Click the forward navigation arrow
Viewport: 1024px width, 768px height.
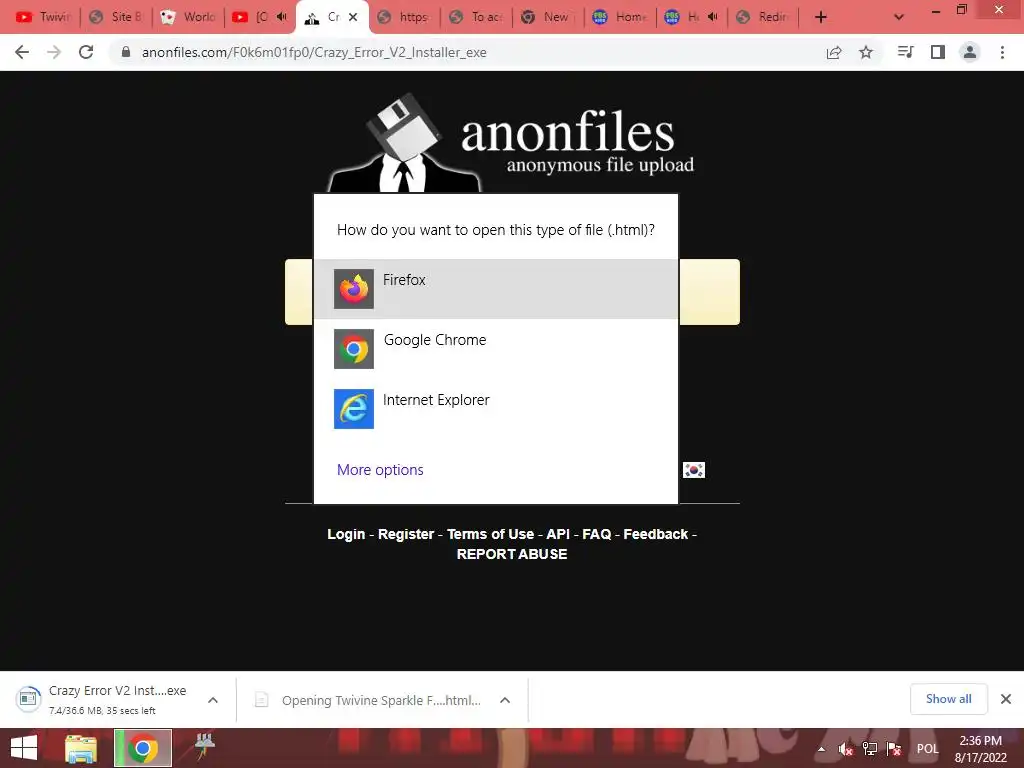(x=54, y=52)
